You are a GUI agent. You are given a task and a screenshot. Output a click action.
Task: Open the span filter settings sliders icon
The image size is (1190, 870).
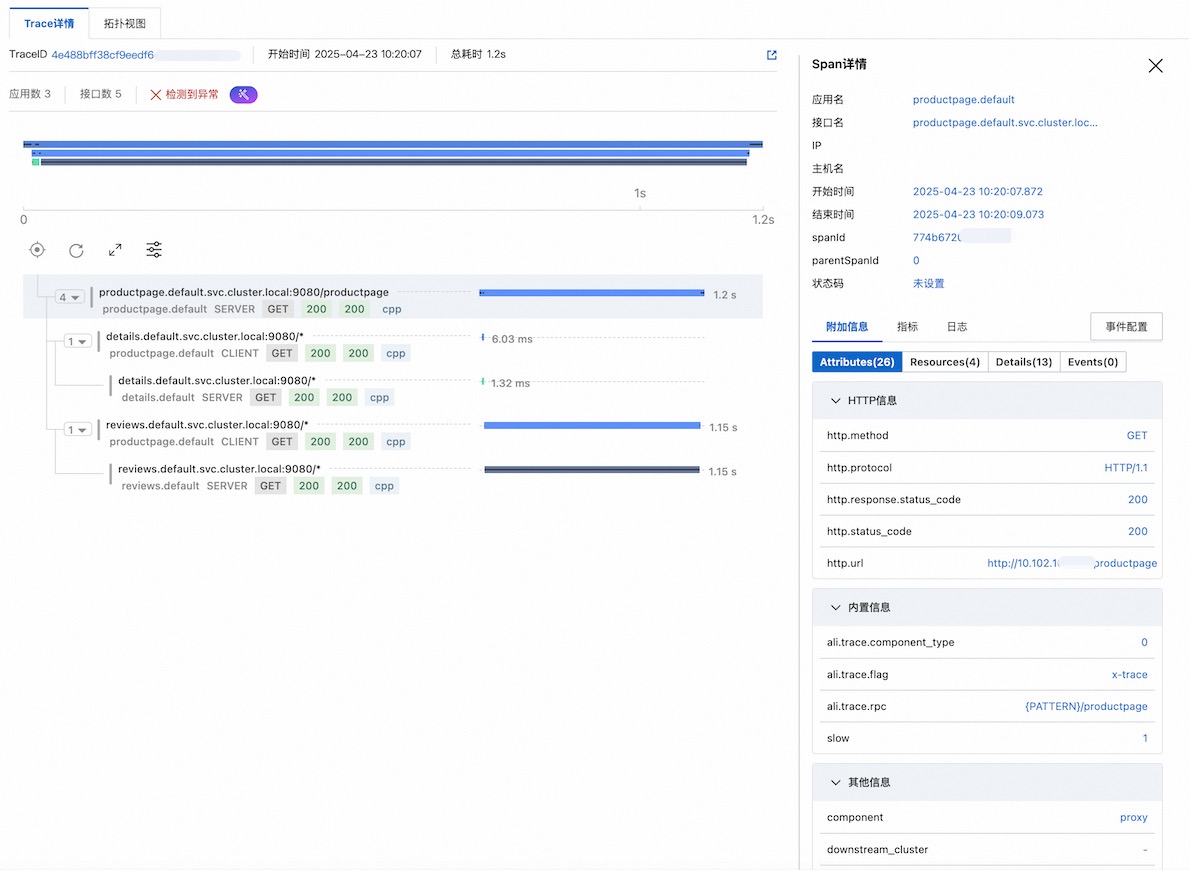point(154,250)
